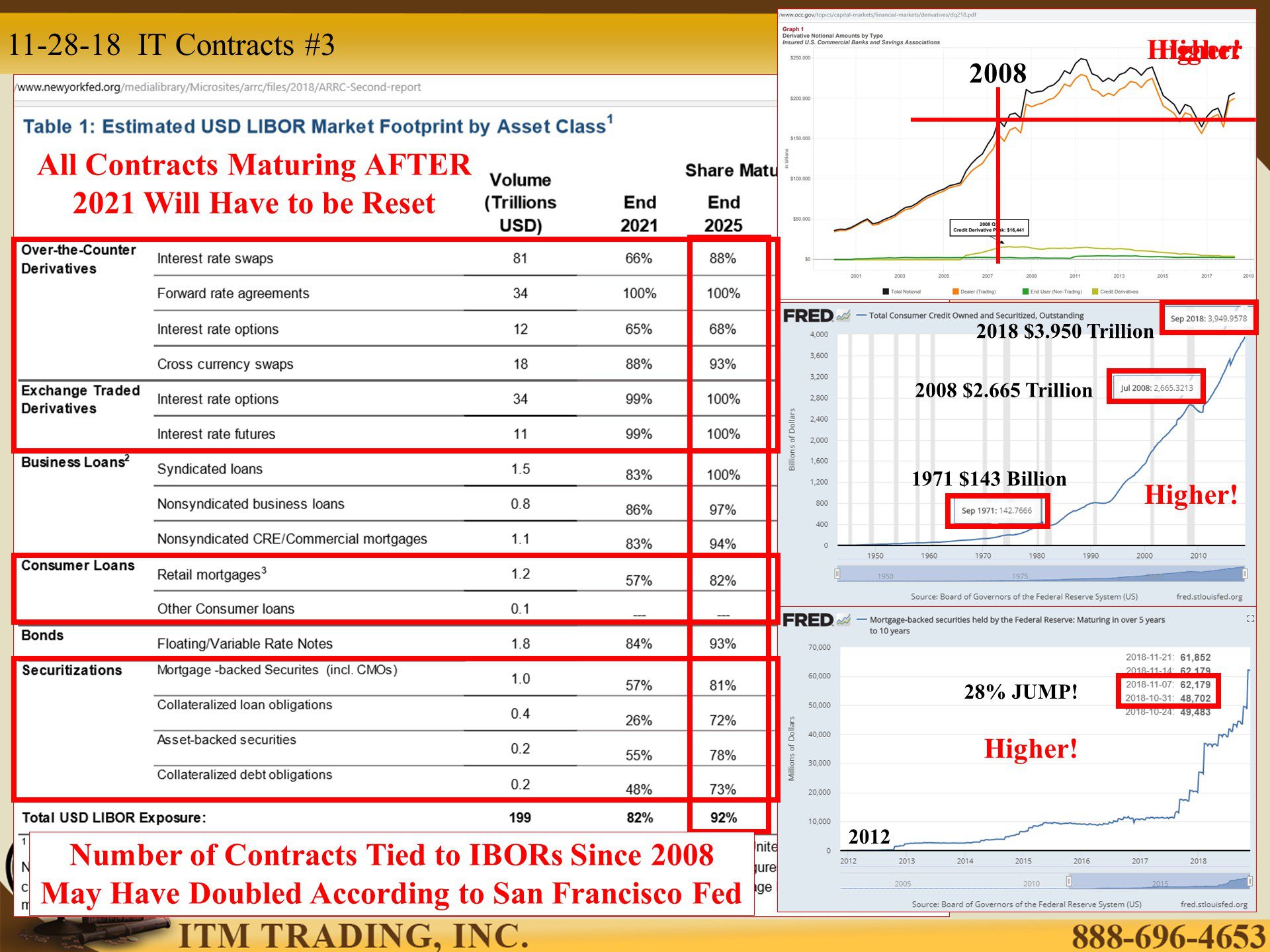The height and width of the screenshot is (952, 1270).
Task: Click the Syndicated loans row label
Action: [x=210, y=469]
